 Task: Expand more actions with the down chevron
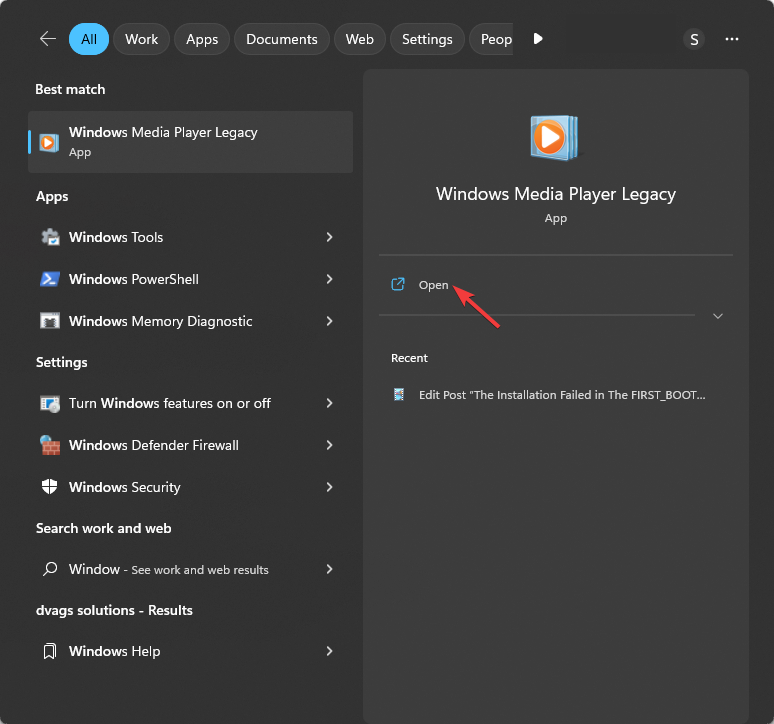[718, 316]
